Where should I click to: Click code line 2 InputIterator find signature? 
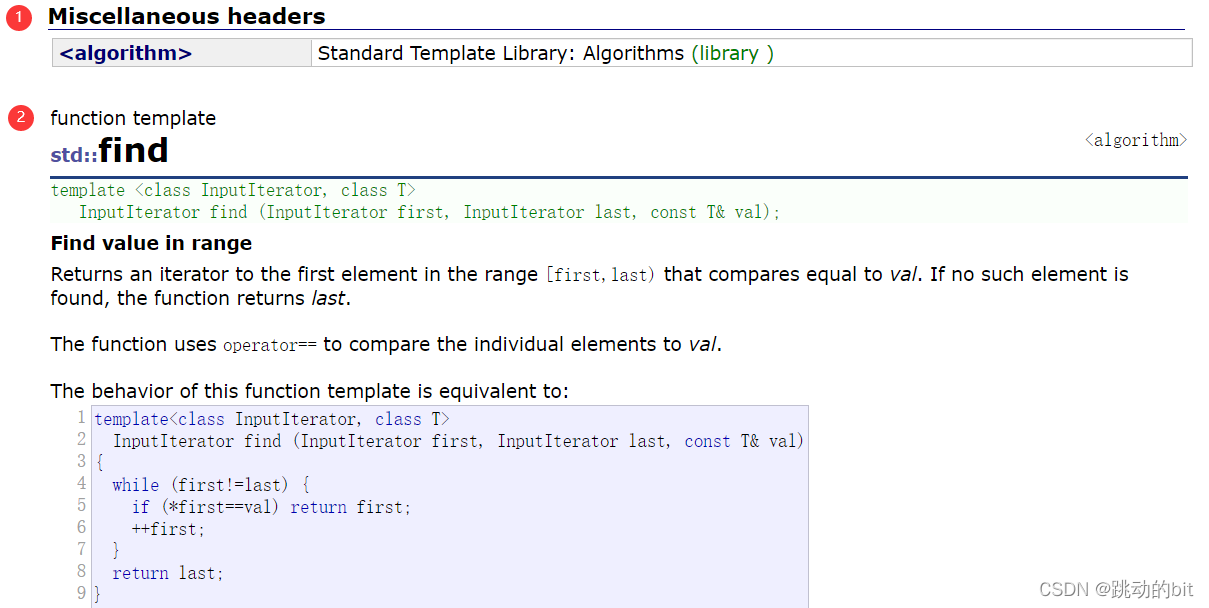point(458,441)
